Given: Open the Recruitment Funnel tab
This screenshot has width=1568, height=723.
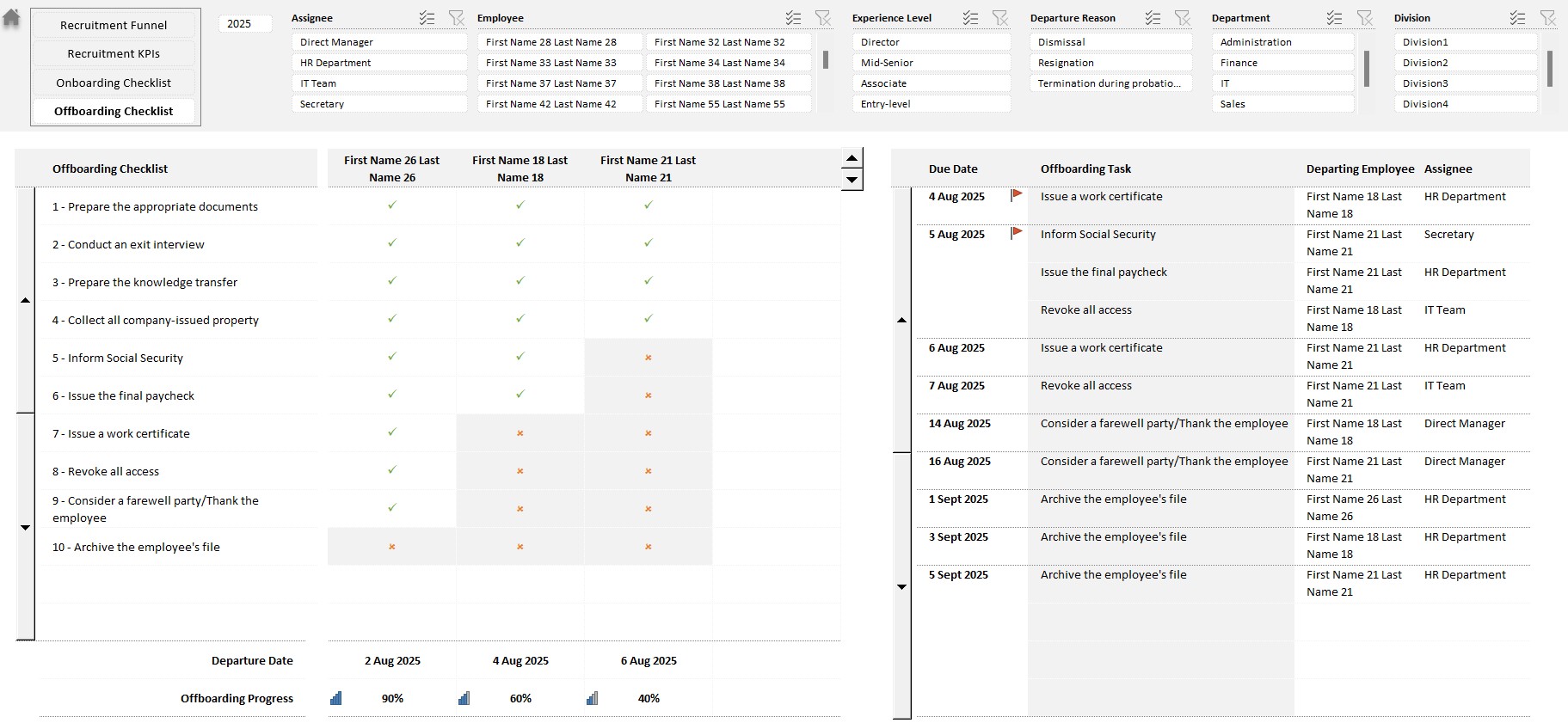Looking at the screenshot, I should 114,26.
